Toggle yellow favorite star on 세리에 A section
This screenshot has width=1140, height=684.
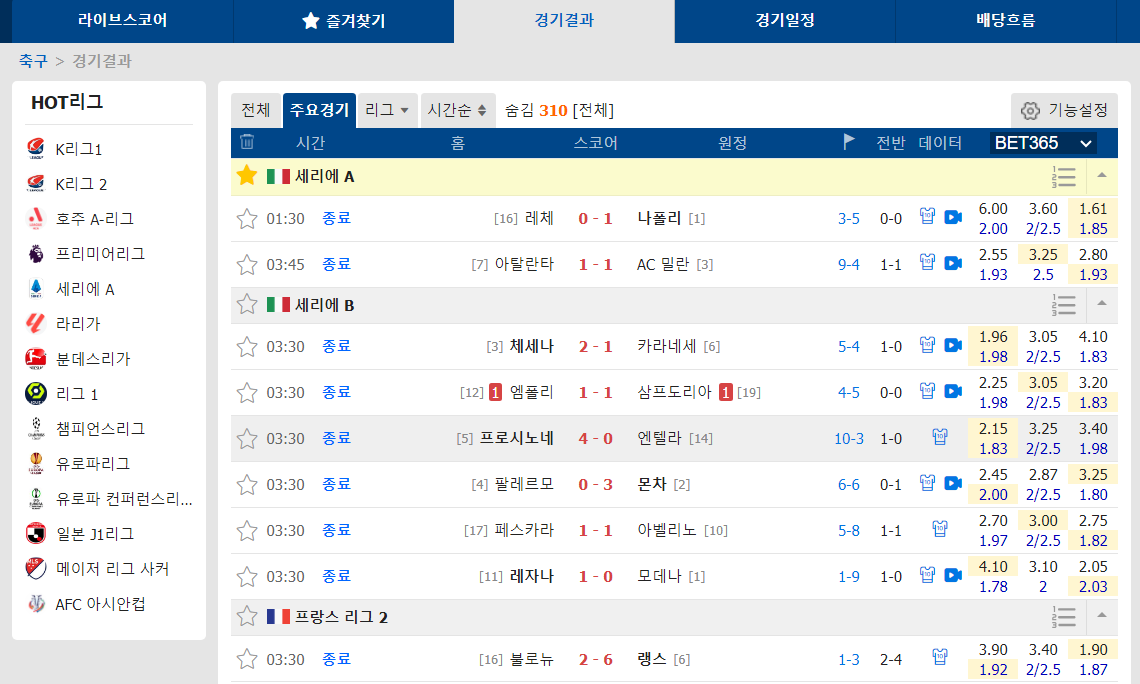tap(247, 175)
